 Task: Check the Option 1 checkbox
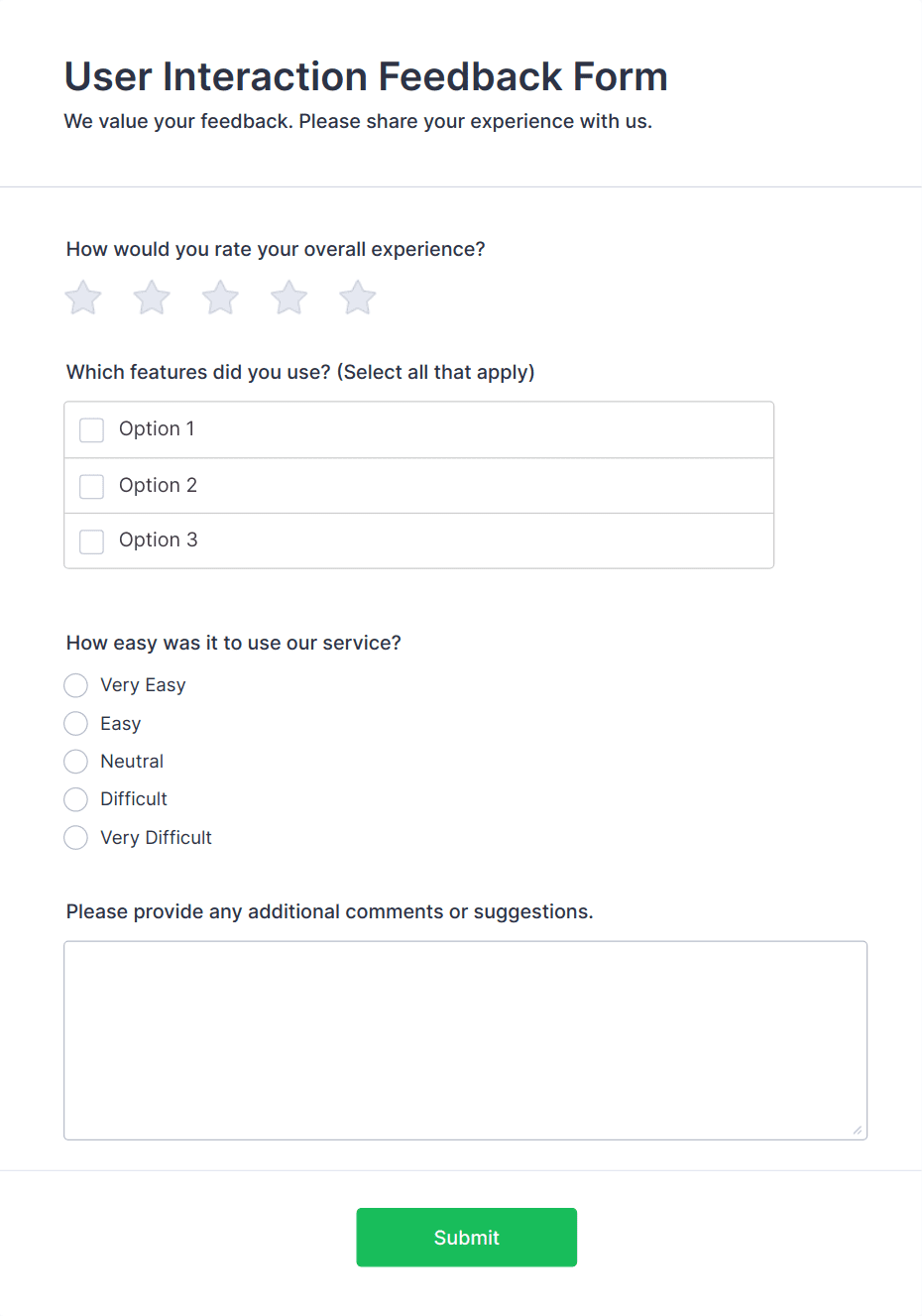coord(91,429)
